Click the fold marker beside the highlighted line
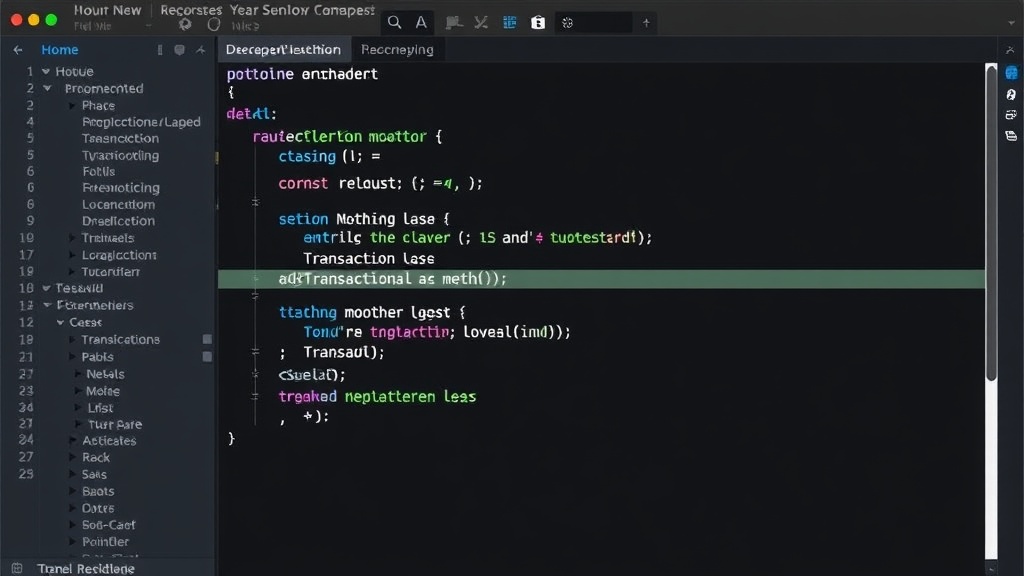Image resolution: width=1024 pixels, height=576 pixels. click(256, 279)
